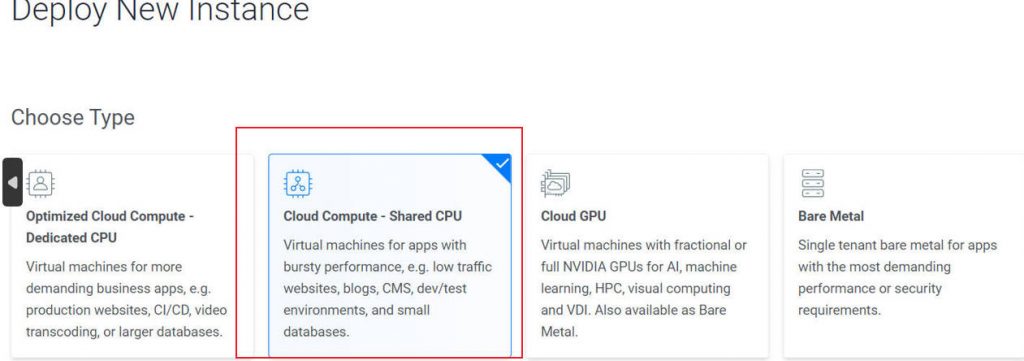
Task: Click 'environments, and small databases' text
Action: [x=357, y=321]
